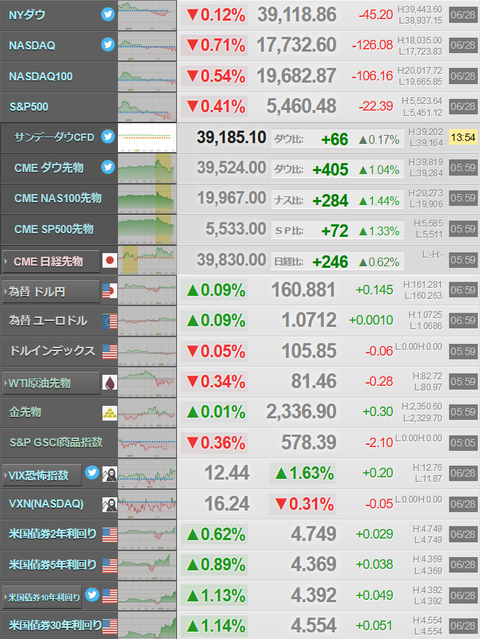Click the CME 日経先物 value 39,830.00
480x639 pixels.
(x=231, y=260)
